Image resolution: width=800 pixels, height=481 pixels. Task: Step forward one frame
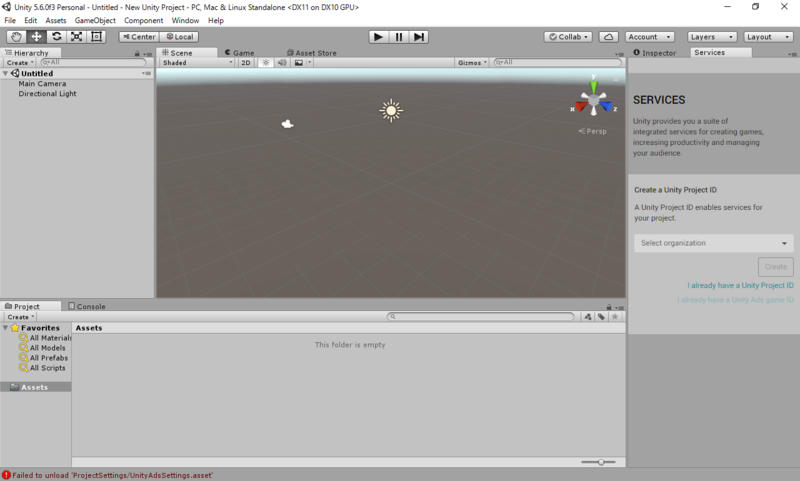(x=418, y=37)
